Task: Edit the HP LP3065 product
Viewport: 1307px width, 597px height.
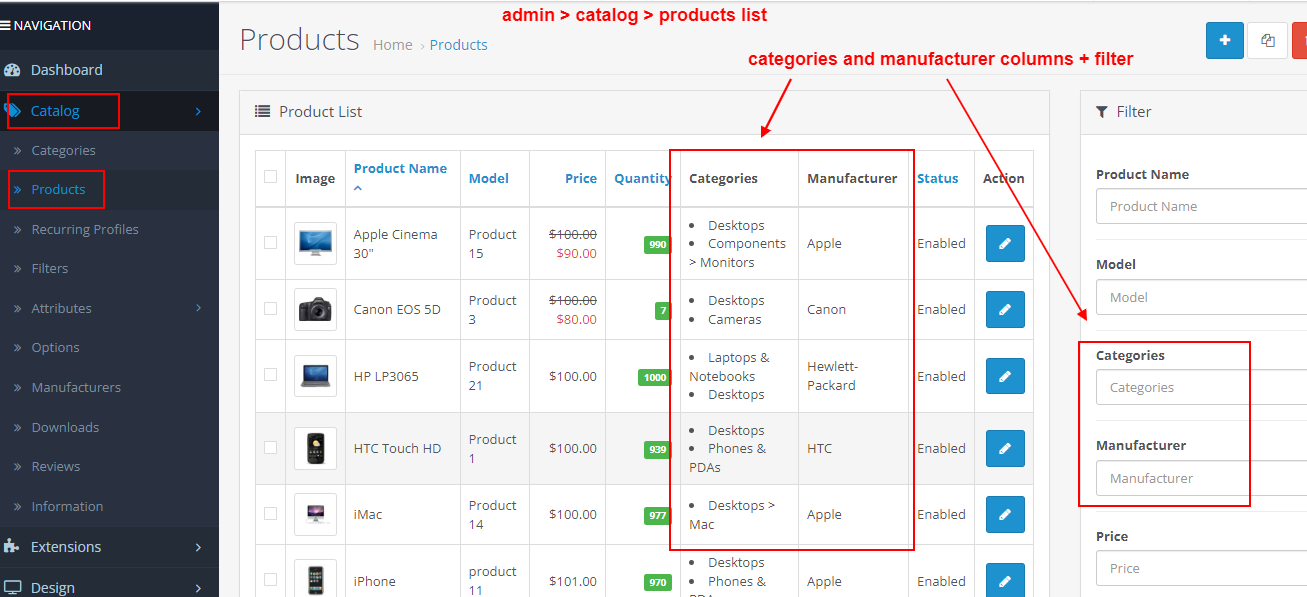Action: click(1004, 376)
